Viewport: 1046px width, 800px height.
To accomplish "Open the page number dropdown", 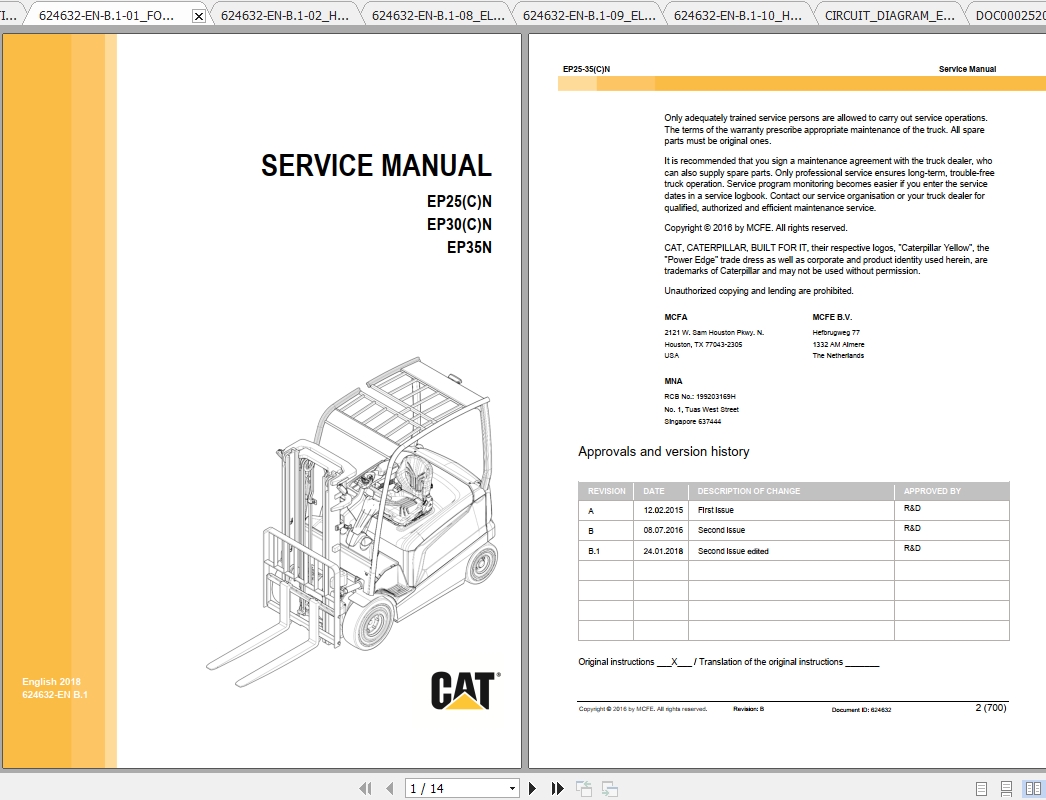I will coord(513,788).
